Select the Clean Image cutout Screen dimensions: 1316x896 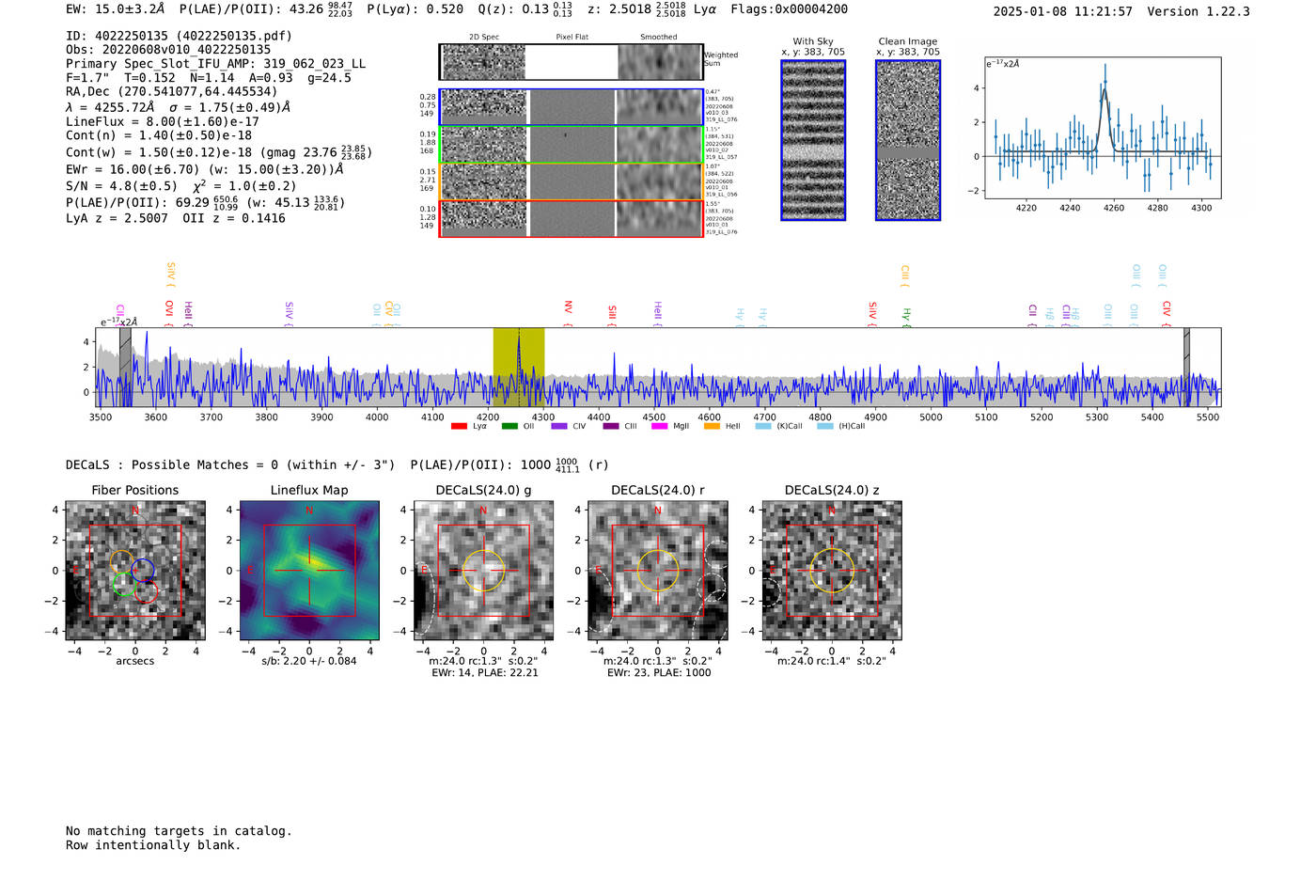pyautogui.click(x=908, y=140)
